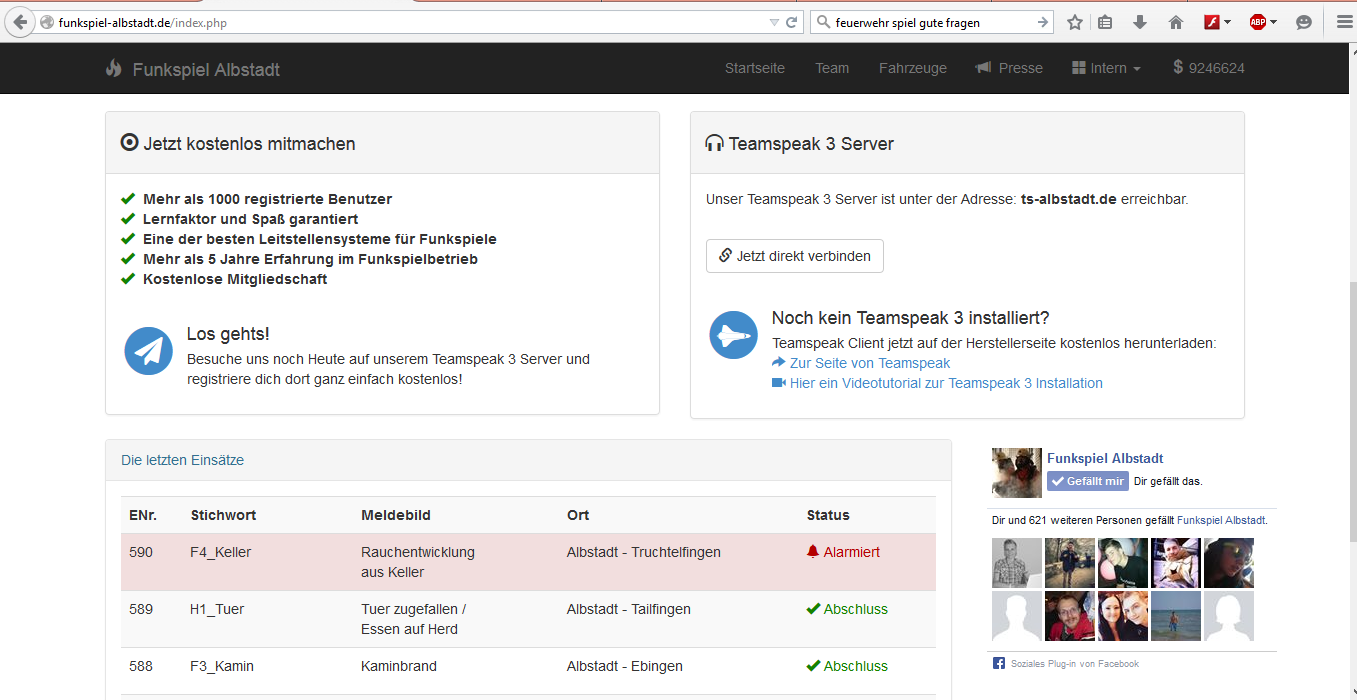Go to browser home page icon
The image size is (1357, 700).
pyautogui.click(x=1176, y=22)
